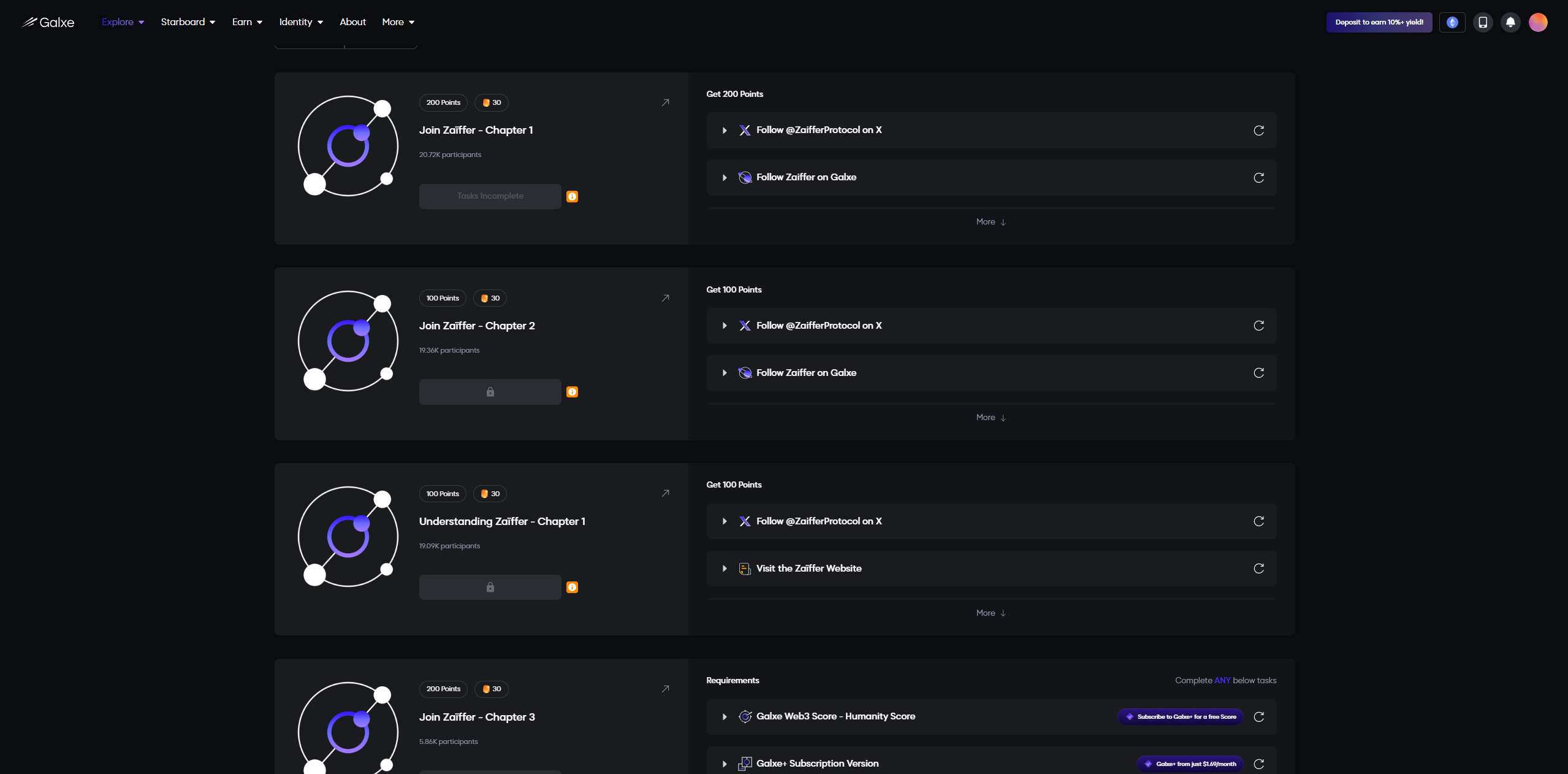Expand Follow @ZaifferProtocol on X in Chapter 1
The height and width of the screenshot is (774, 1568).
click(725, 131)
